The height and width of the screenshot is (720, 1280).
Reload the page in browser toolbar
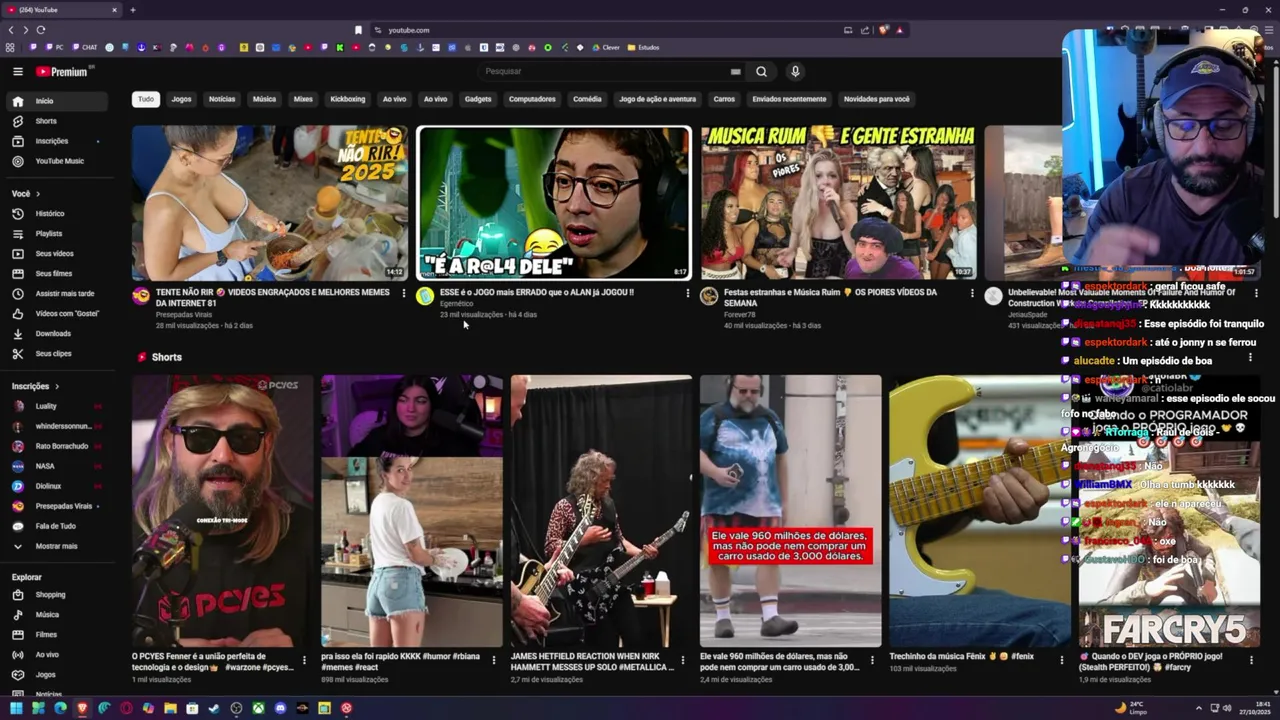tap(40, 30)
